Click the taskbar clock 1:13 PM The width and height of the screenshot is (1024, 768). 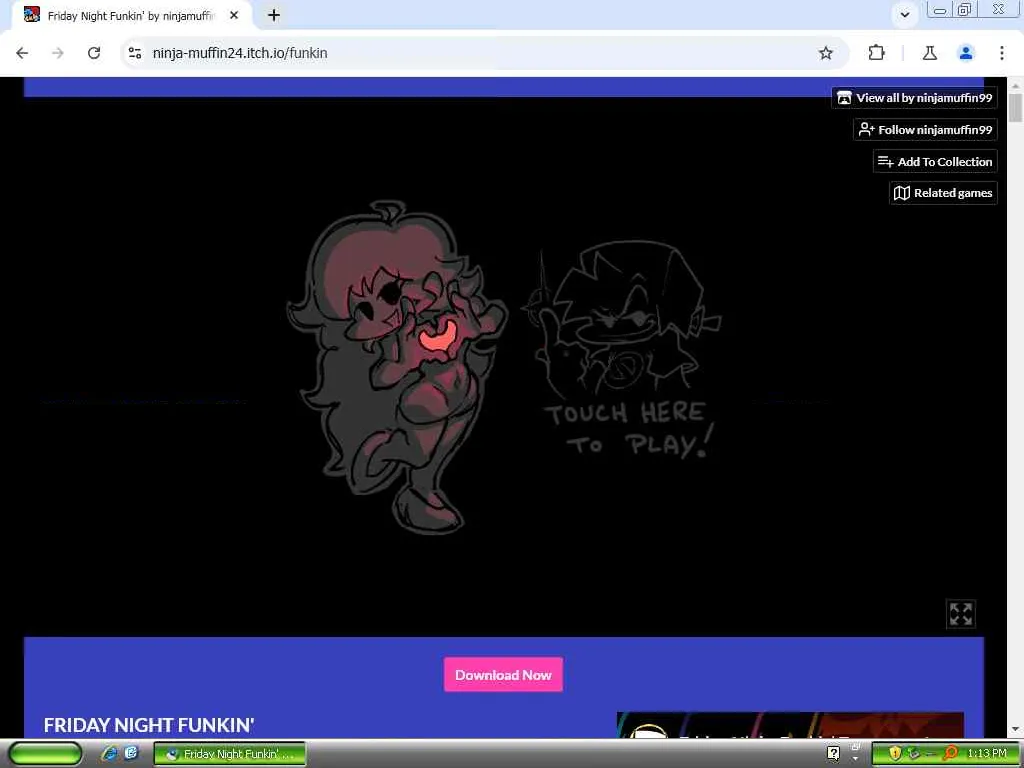click(987, 754)
